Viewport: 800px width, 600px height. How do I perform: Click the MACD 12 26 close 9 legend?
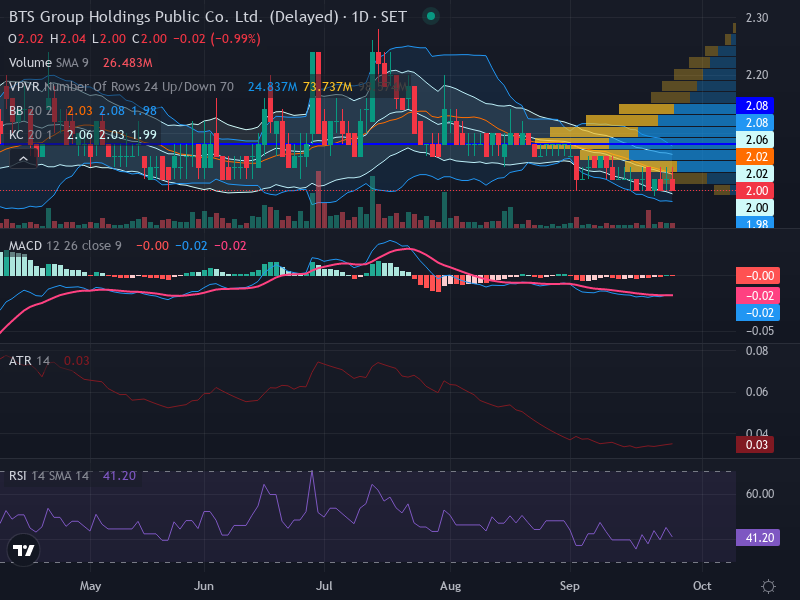[x=65, y=246]
